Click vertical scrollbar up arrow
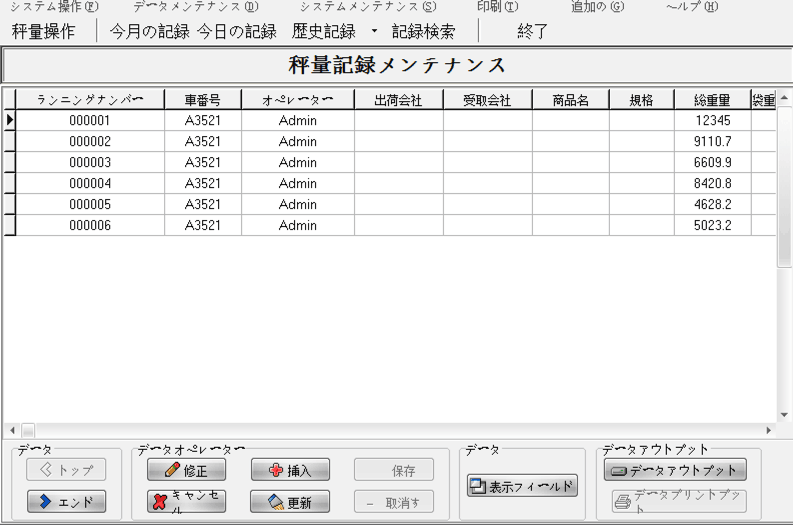This screenshot has height=525, width=793. 784,97
